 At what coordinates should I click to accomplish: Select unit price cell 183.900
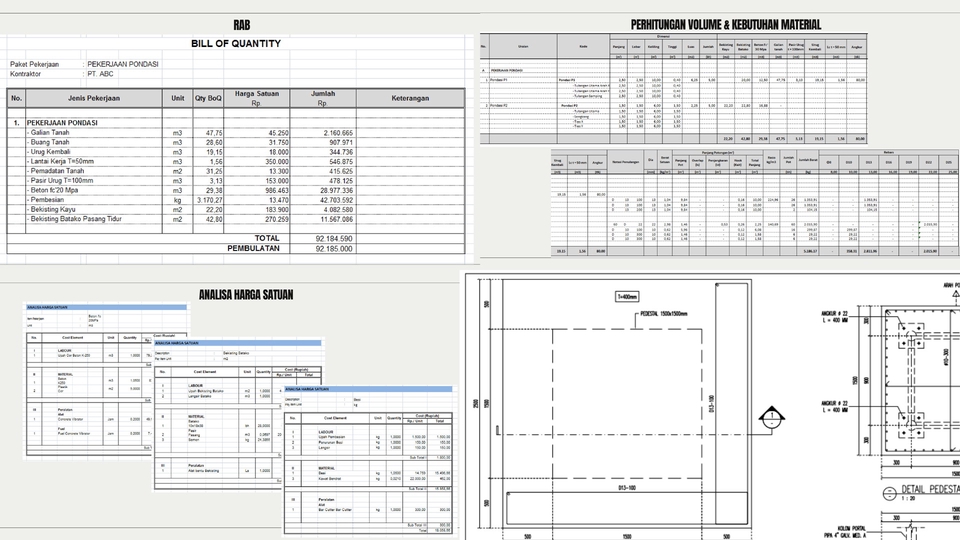tap(277, 210)
